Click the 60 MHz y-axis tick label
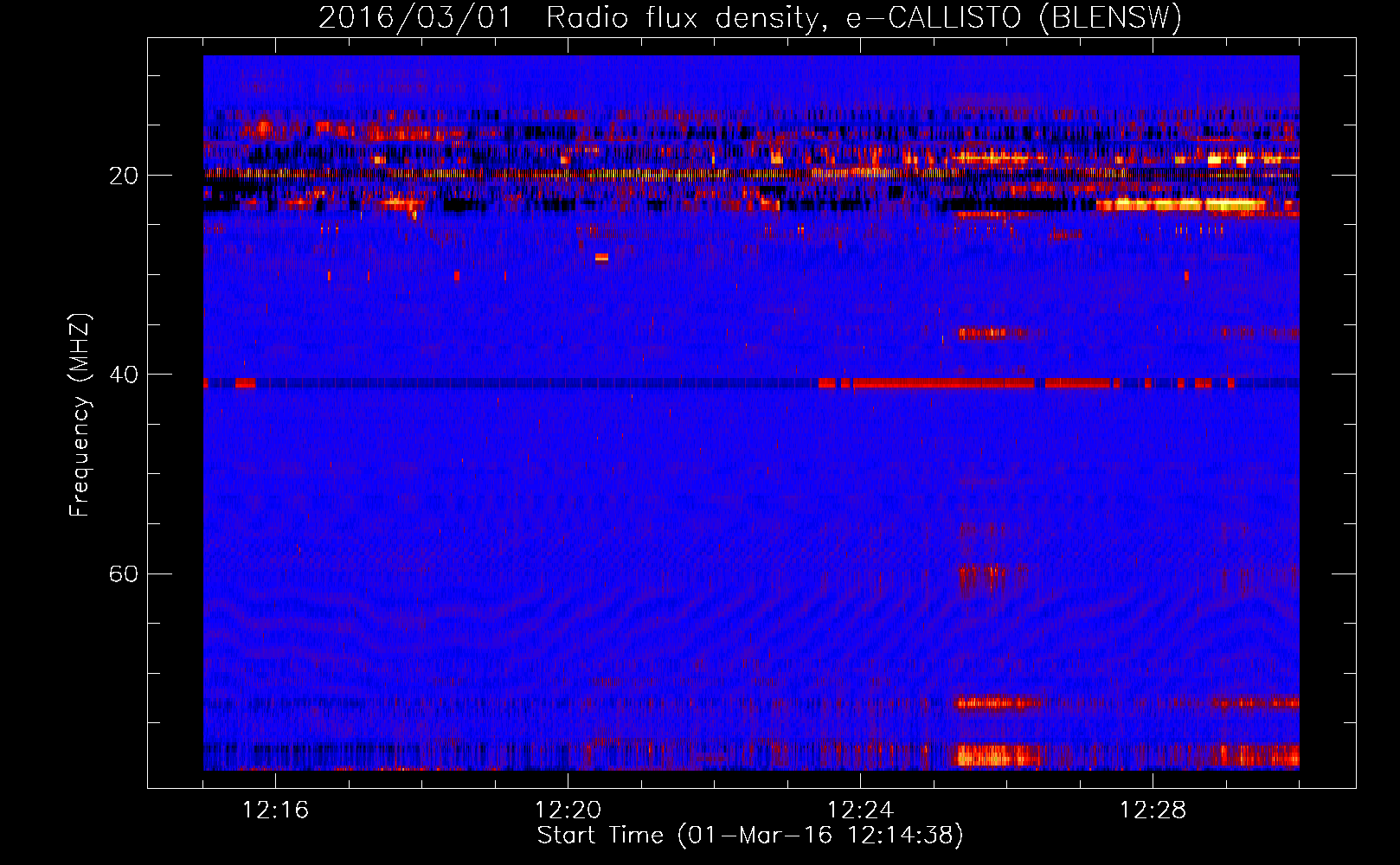The image size is (1400, 865). (x=124, y=573)
